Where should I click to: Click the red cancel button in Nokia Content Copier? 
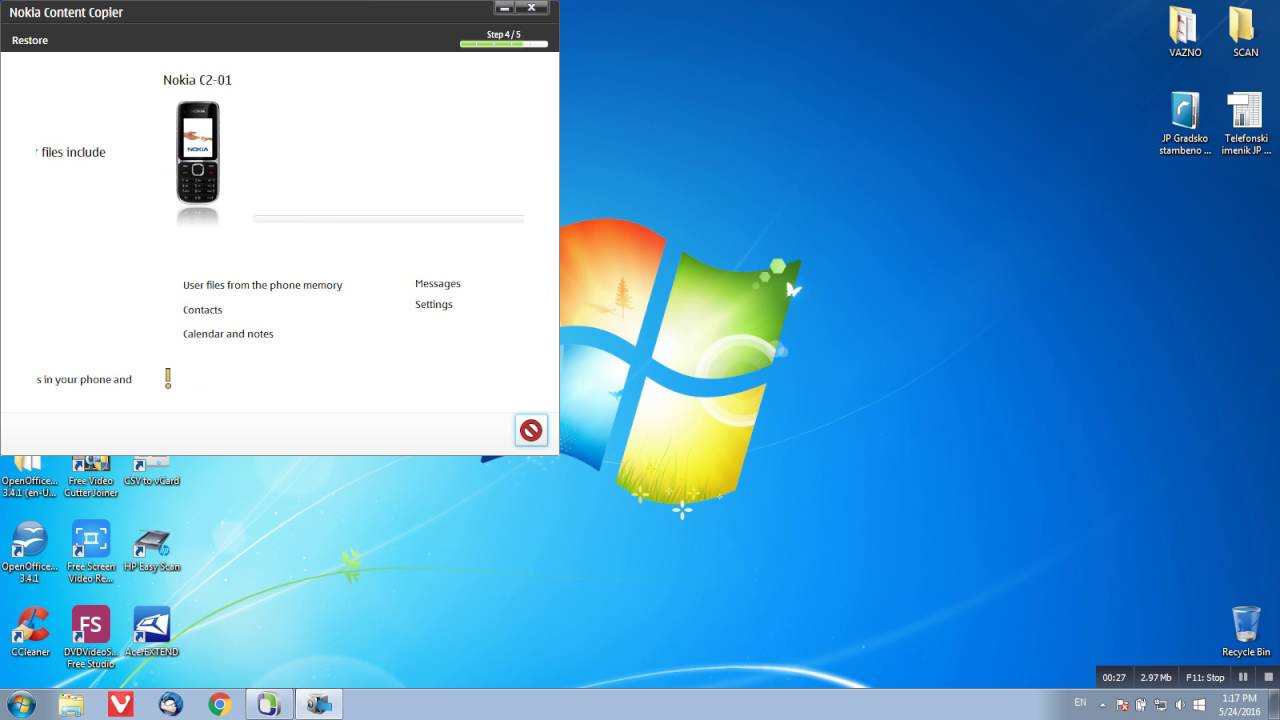coord(531,430)
